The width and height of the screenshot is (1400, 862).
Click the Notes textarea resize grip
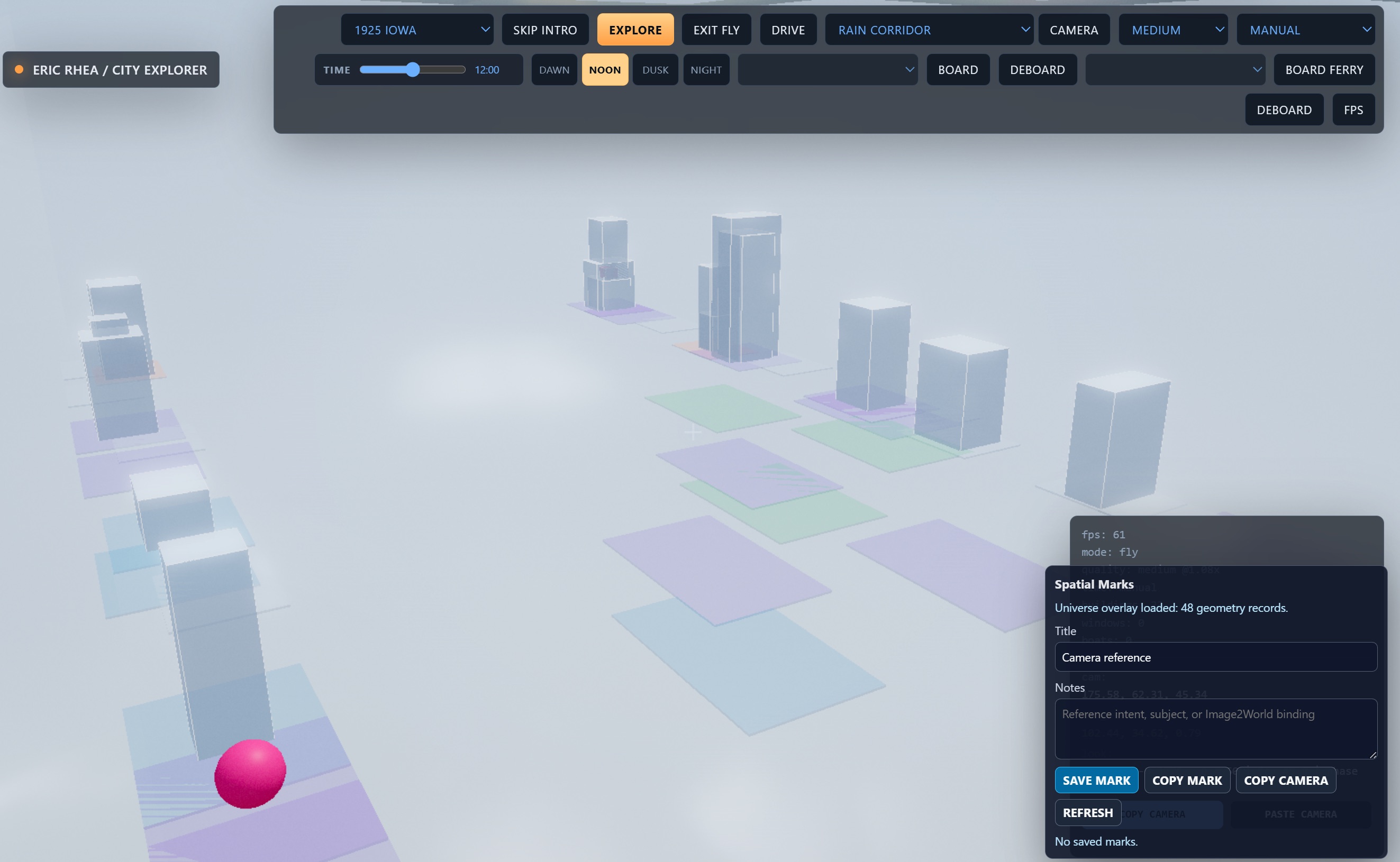[x=1372, y=754]
